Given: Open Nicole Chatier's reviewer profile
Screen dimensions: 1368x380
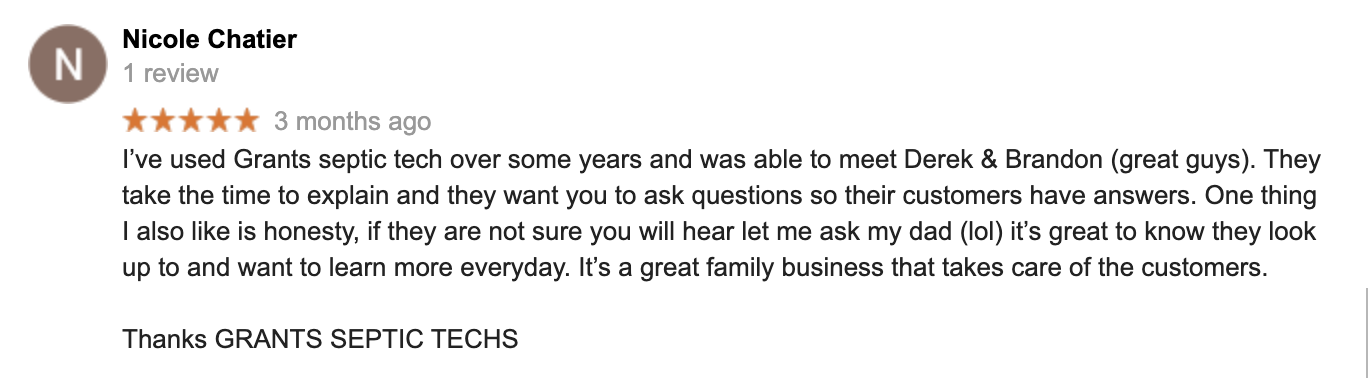Looking at the screenshot, I should coord(209,39).
